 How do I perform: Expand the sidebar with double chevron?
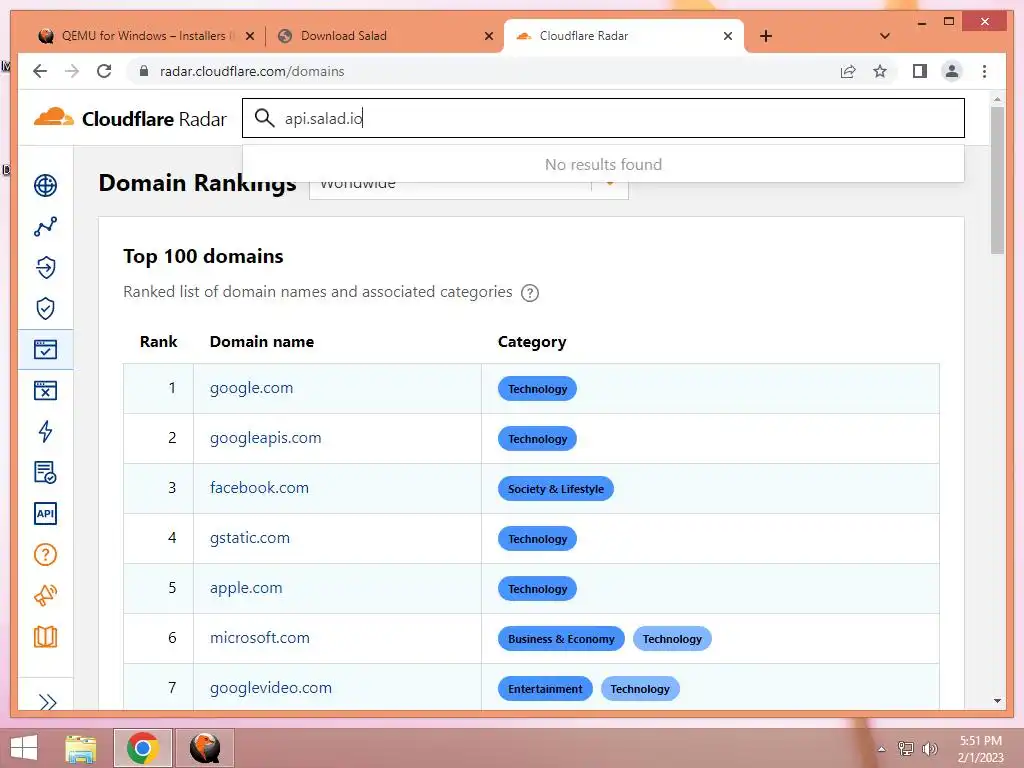[47, 702]
